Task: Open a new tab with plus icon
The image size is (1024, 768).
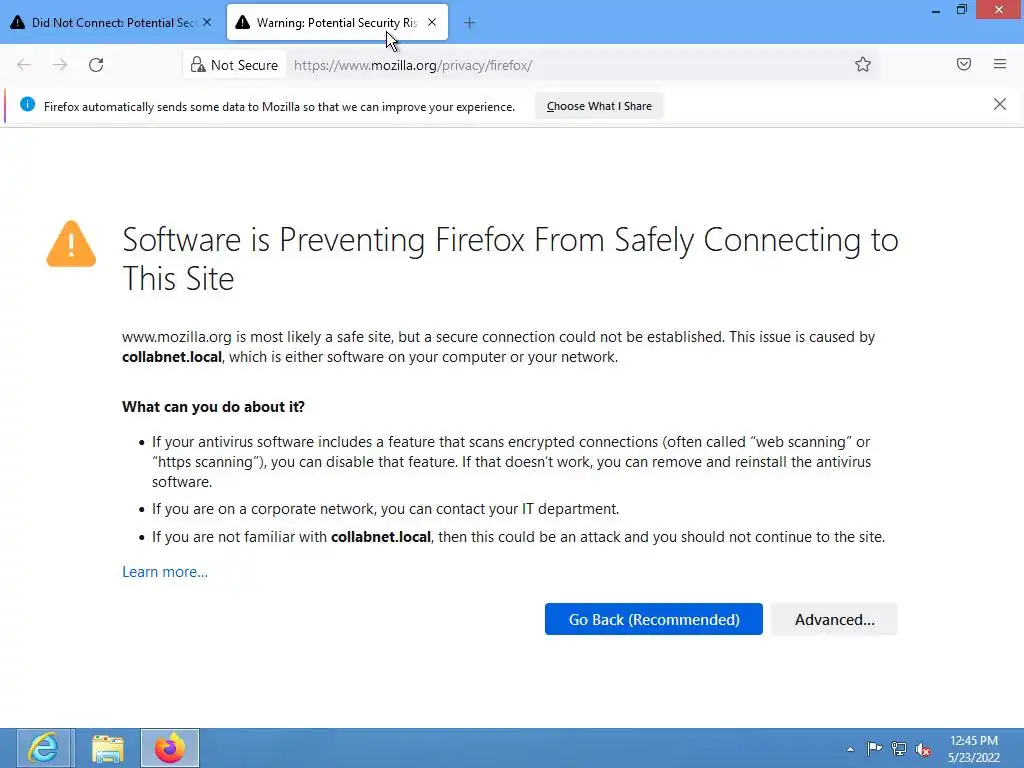Action: 470,22
